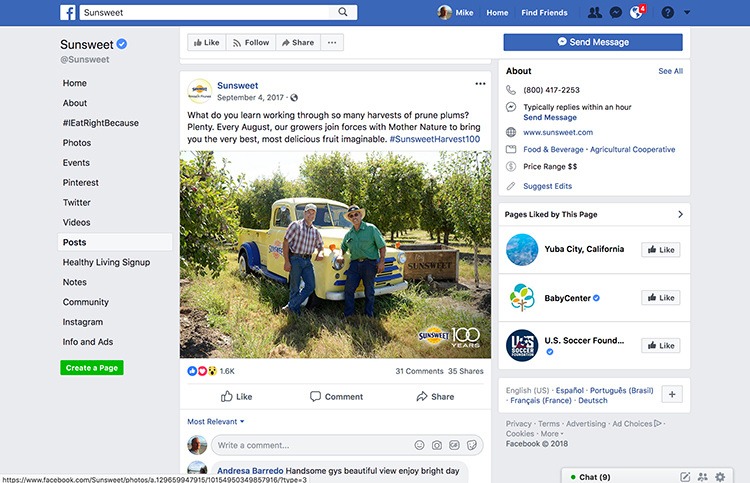Open the friend requests icon
The width and height of the screenshot is (750, 483).
click(595, 12)
